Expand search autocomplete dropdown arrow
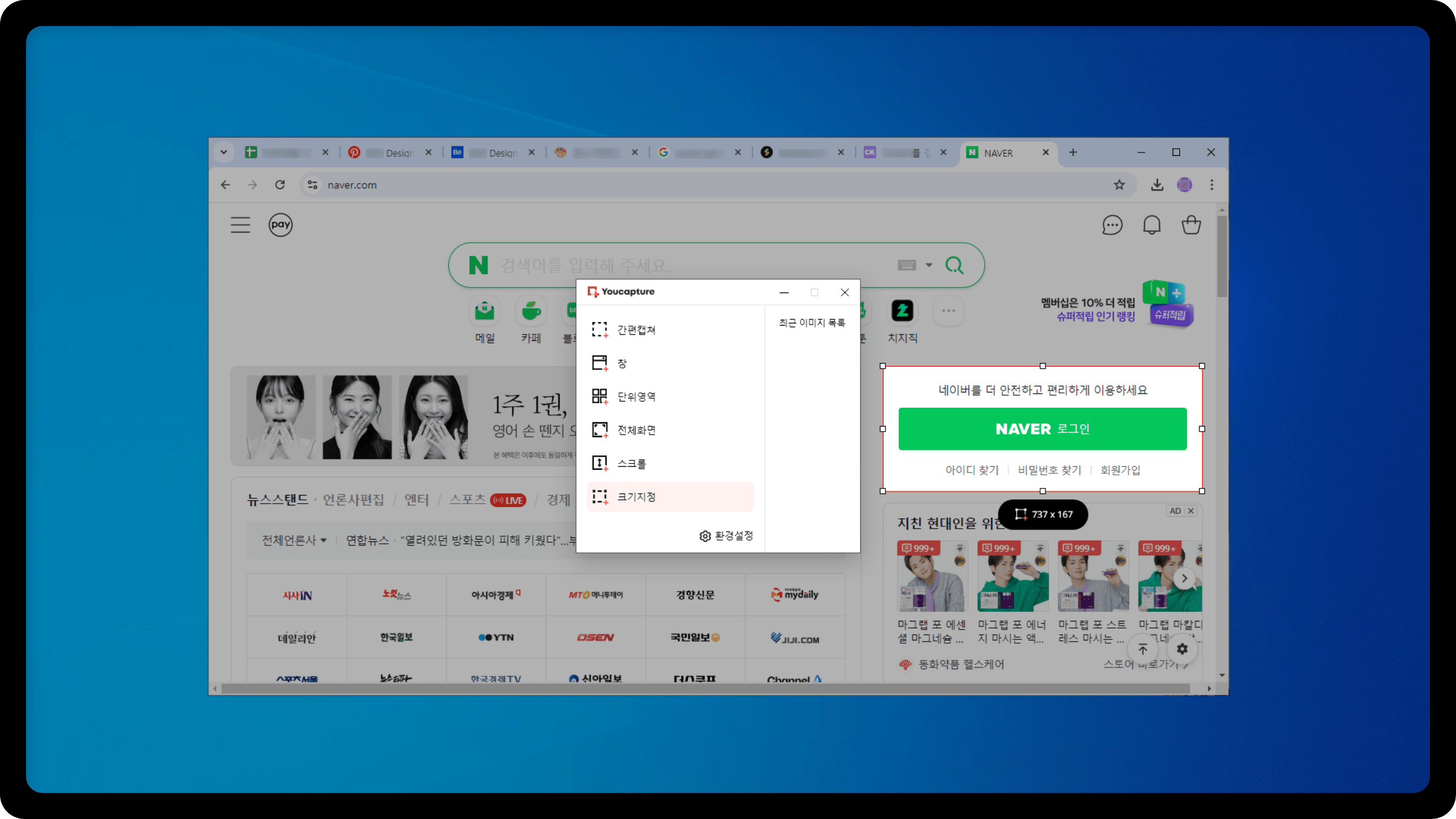The image size is (1456, 819). pos(929,265)
